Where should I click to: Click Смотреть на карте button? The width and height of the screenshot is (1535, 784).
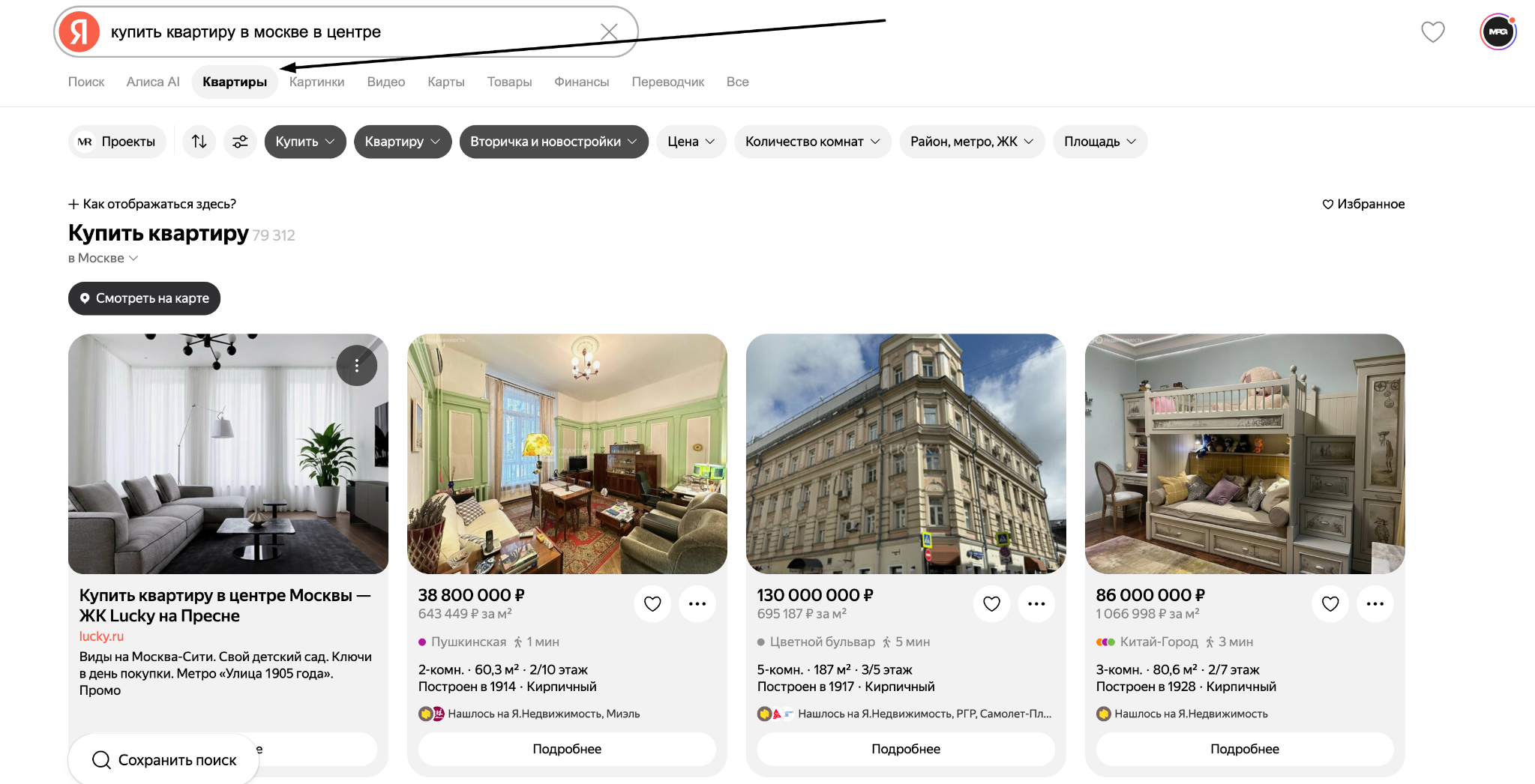[144, 298]
